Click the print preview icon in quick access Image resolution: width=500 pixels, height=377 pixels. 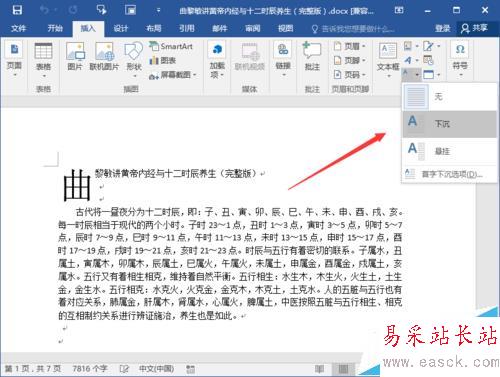coord(130,10)
